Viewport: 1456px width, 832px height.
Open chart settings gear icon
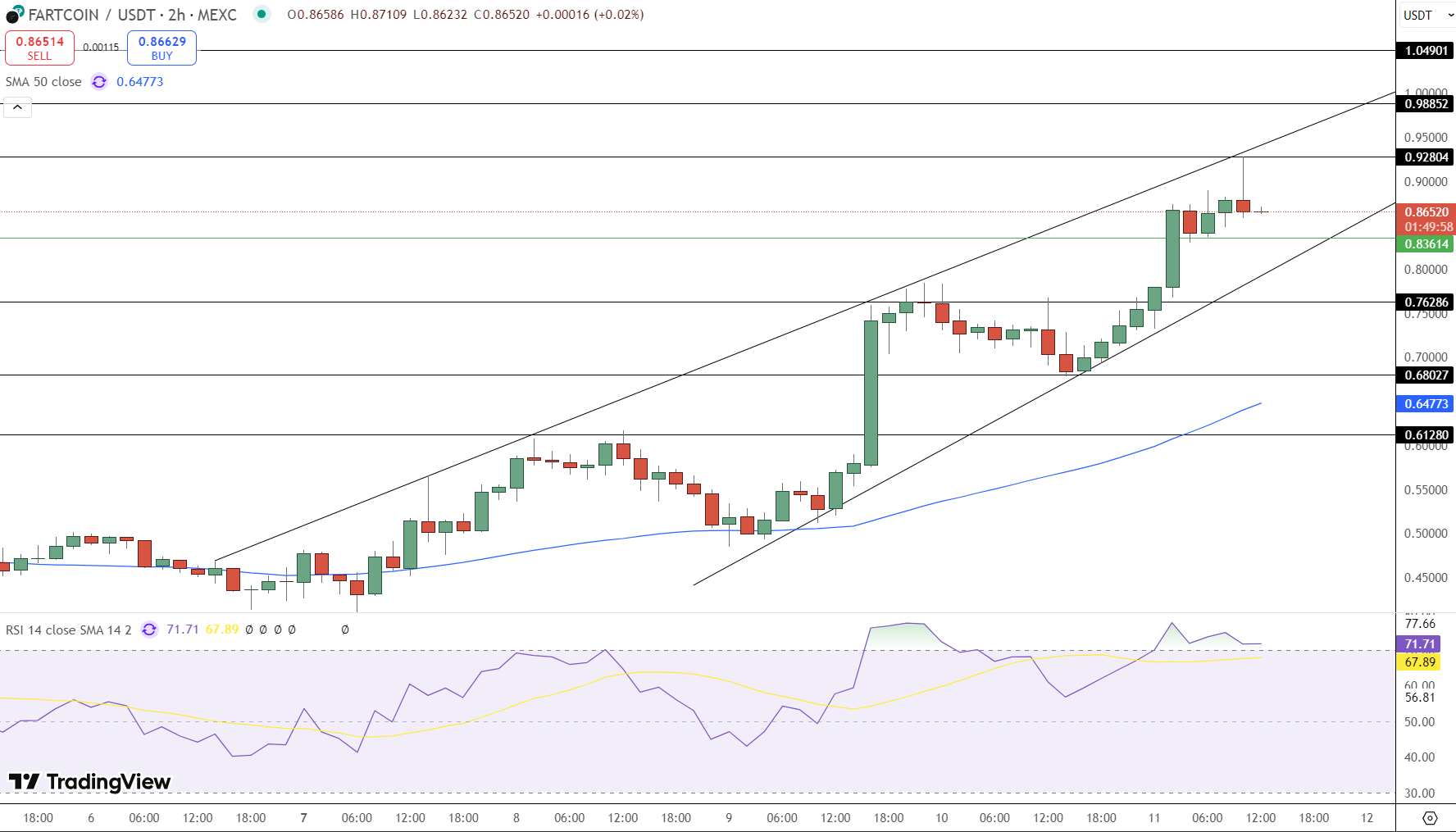tap(1430, 818)
